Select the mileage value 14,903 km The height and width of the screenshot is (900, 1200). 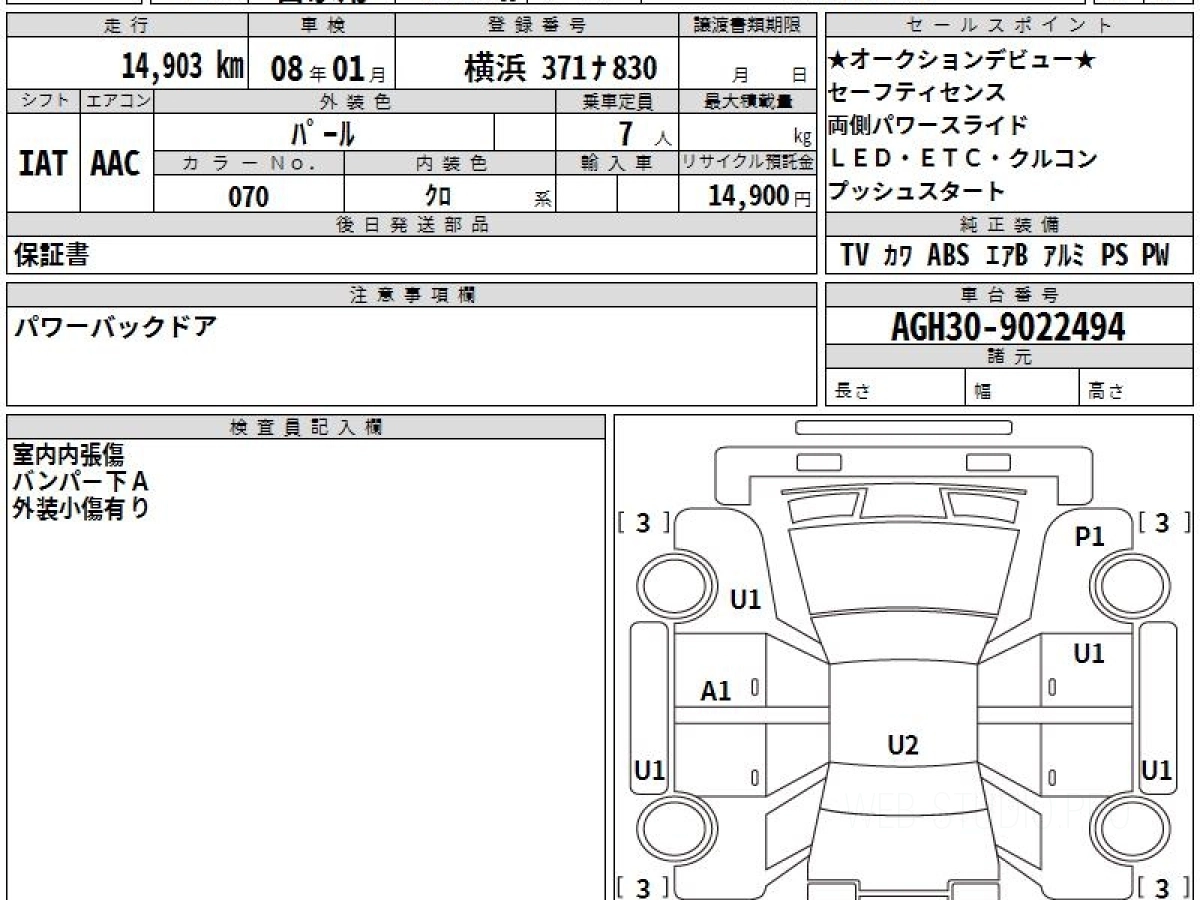coord(182,67)
